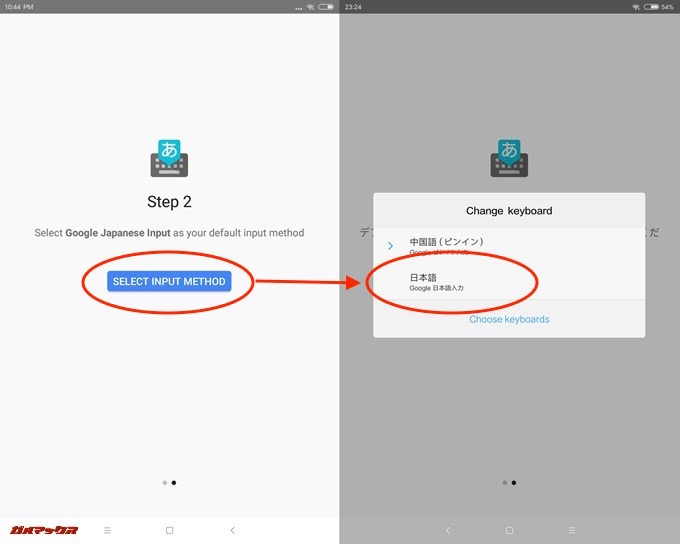Tap the Change keyboard dialog title

pyautogui.click(x=509, y=211)
